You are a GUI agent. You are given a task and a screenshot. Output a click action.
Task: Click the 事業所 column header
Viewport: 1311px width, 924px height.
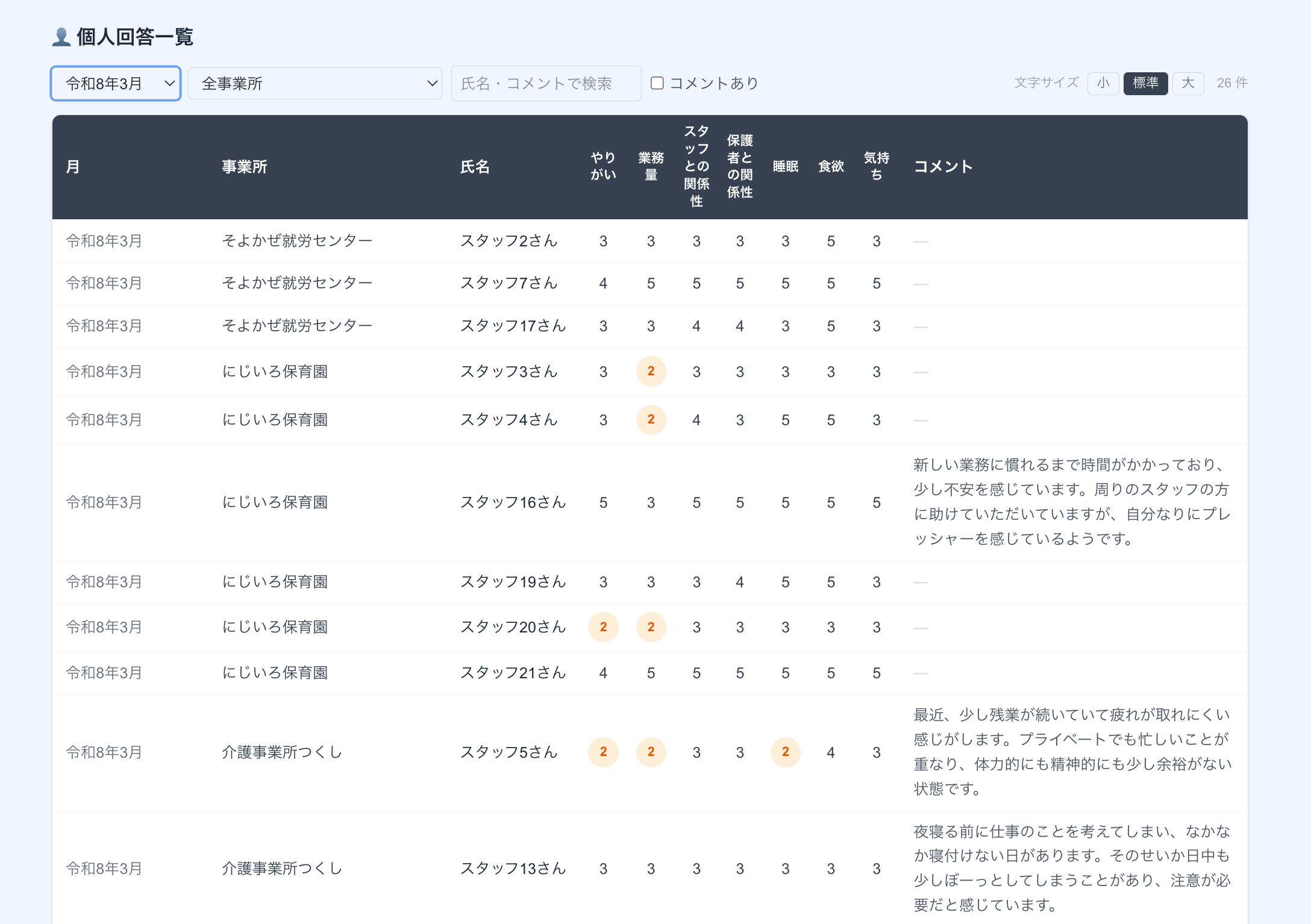[245, 167]
